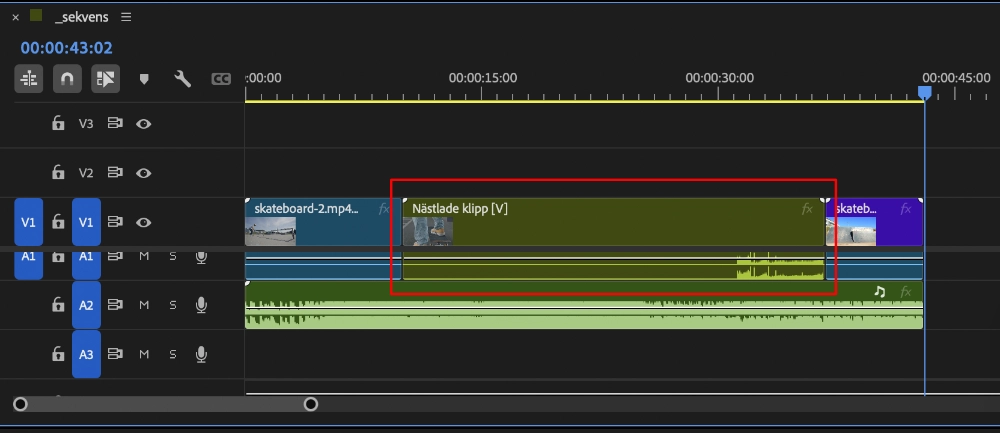Toggle the lock on track V2
The height and width of the screenshot is (433, 1000).
pos(58,172)
